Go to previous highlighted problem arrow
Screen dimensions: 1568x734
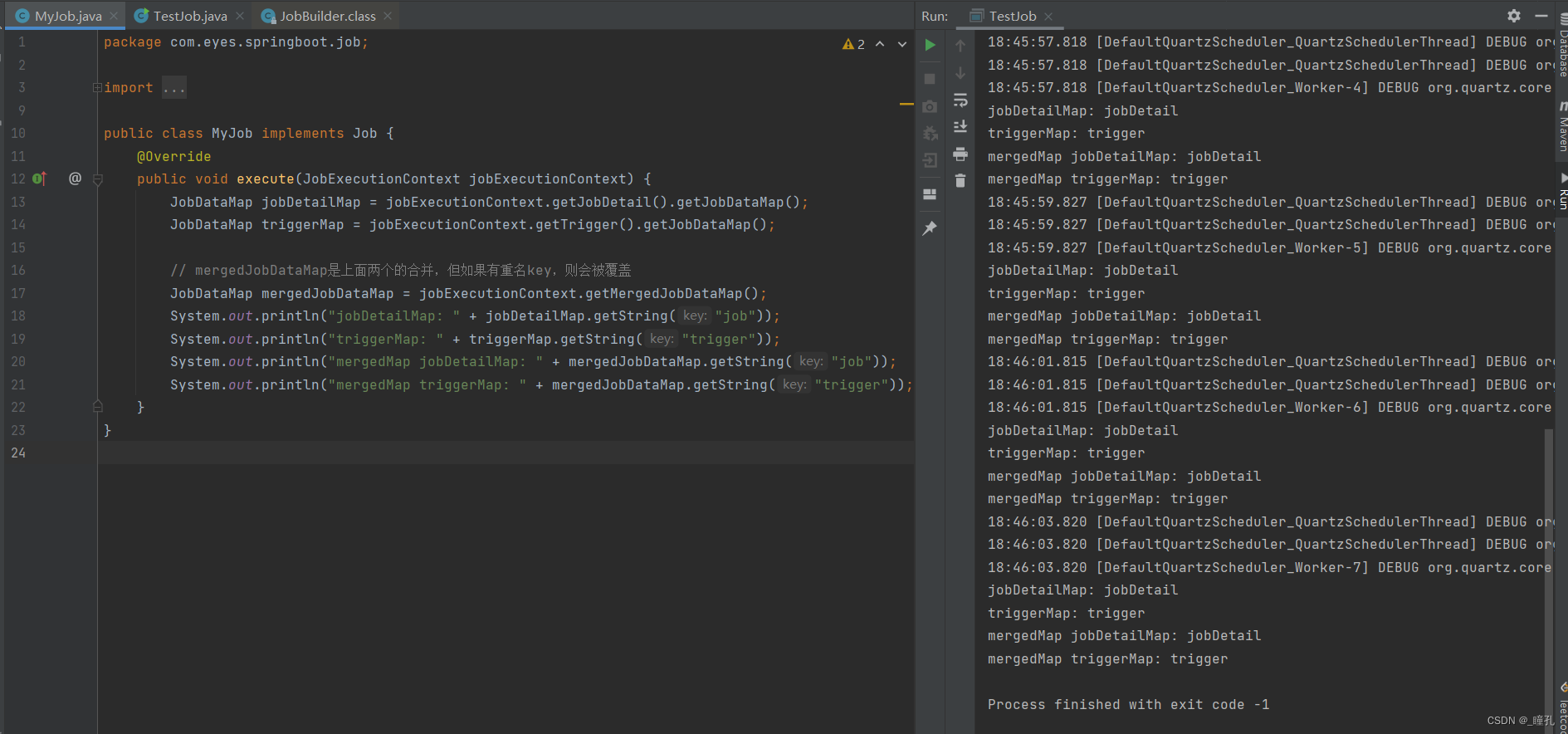(880, 44)
